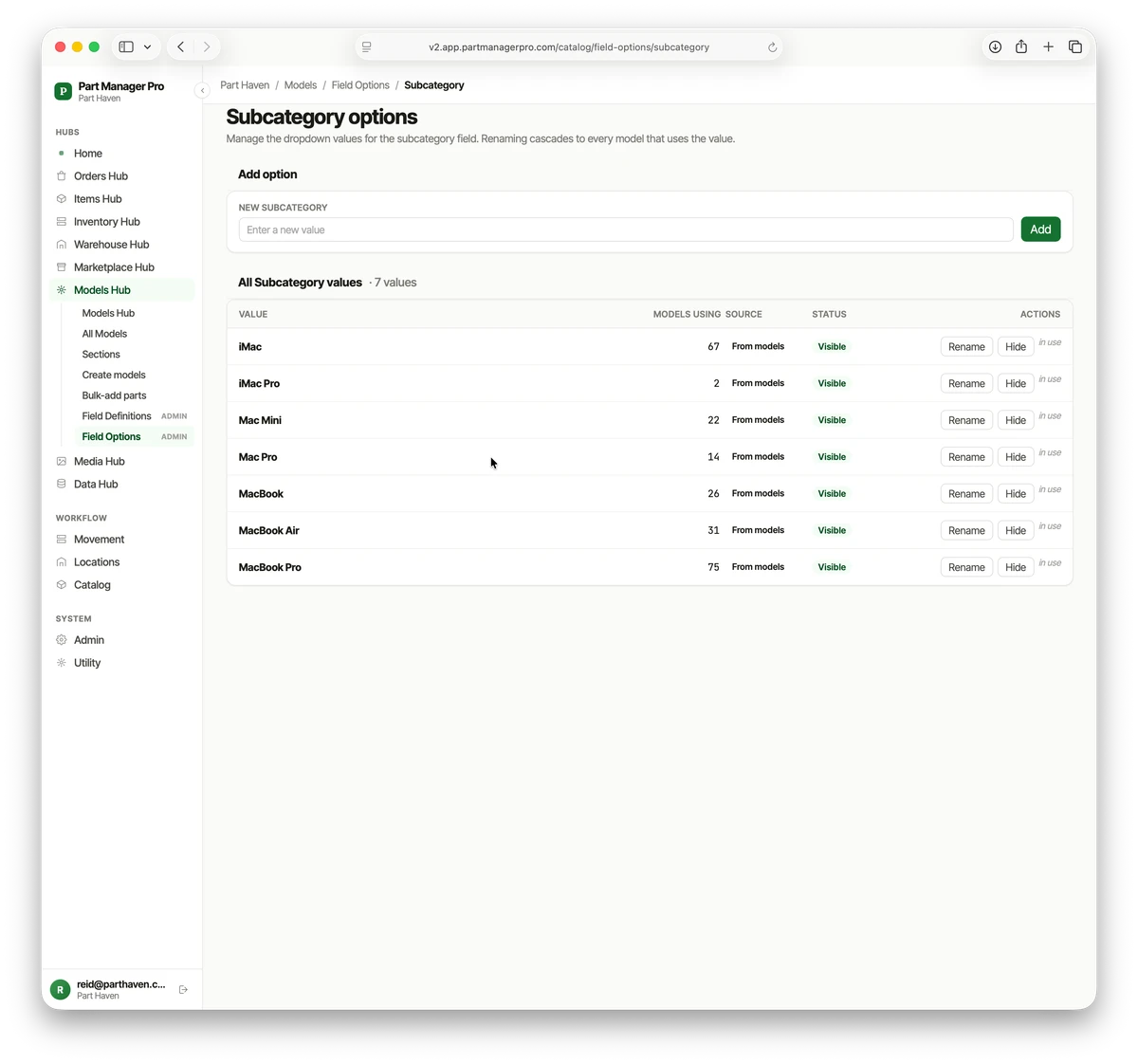Select Models Hub in the sidebar hubs
The image size is (1138, 1064).
point(121,290)
